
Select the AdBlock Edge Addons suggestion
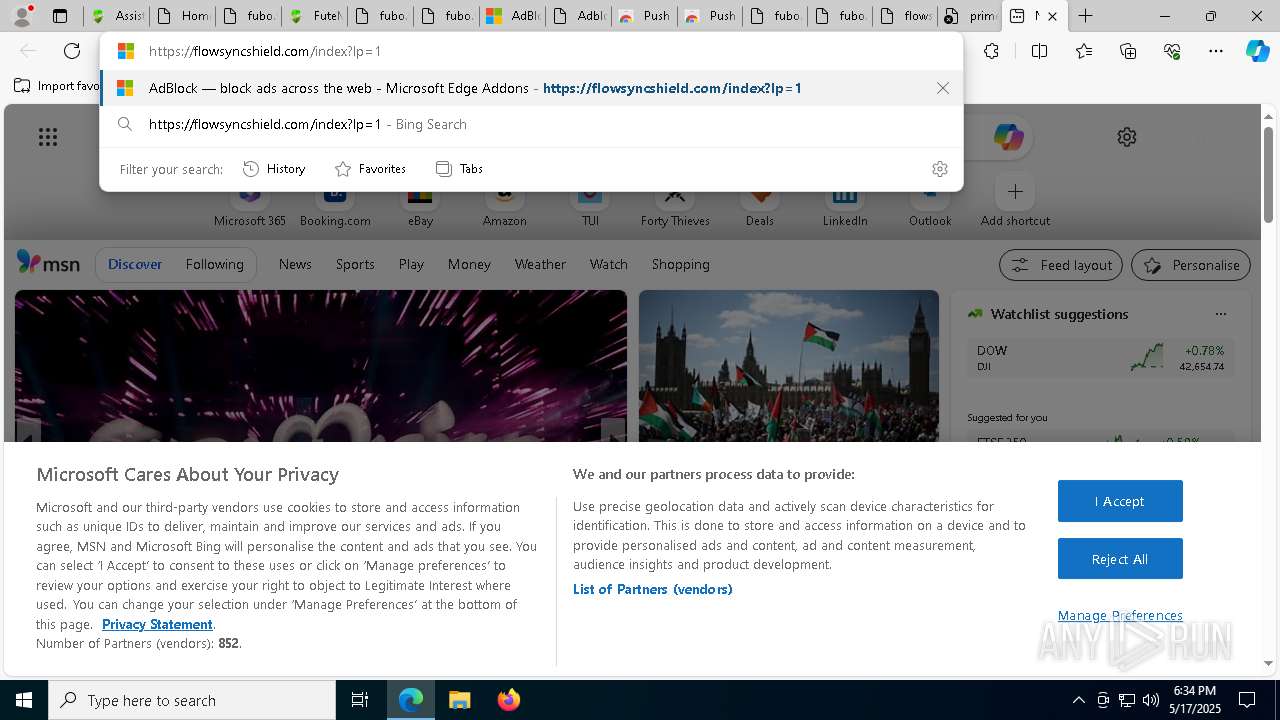pos(531,88)
